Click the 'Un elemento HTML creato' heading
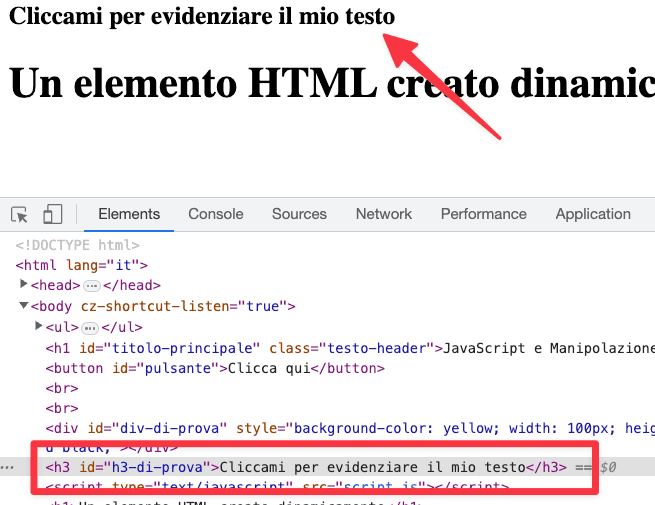The height and width of the screenshot is (505, 655). pyautogui.click(x=332, y=83)
